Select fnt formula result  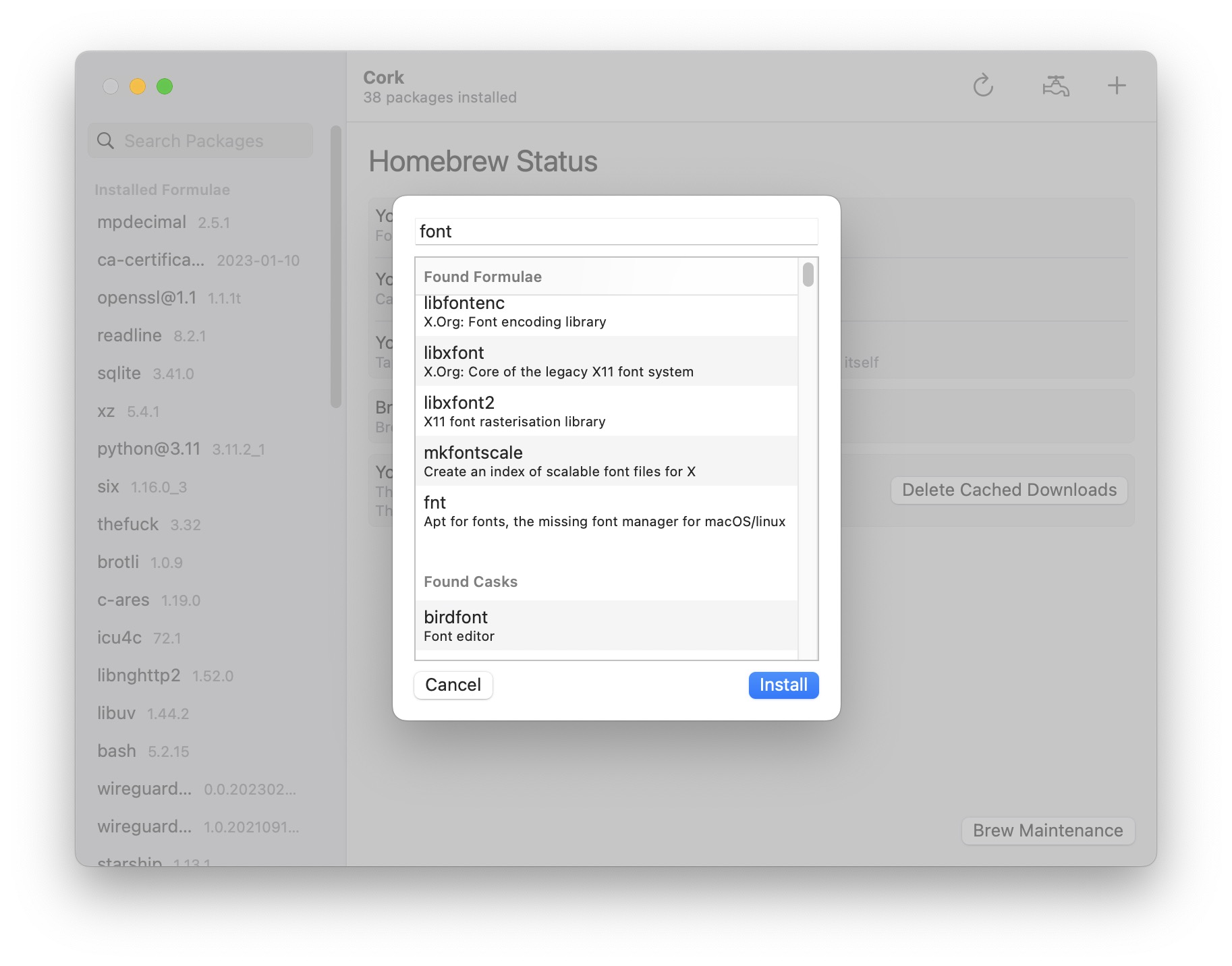click(x=606, y=511)
